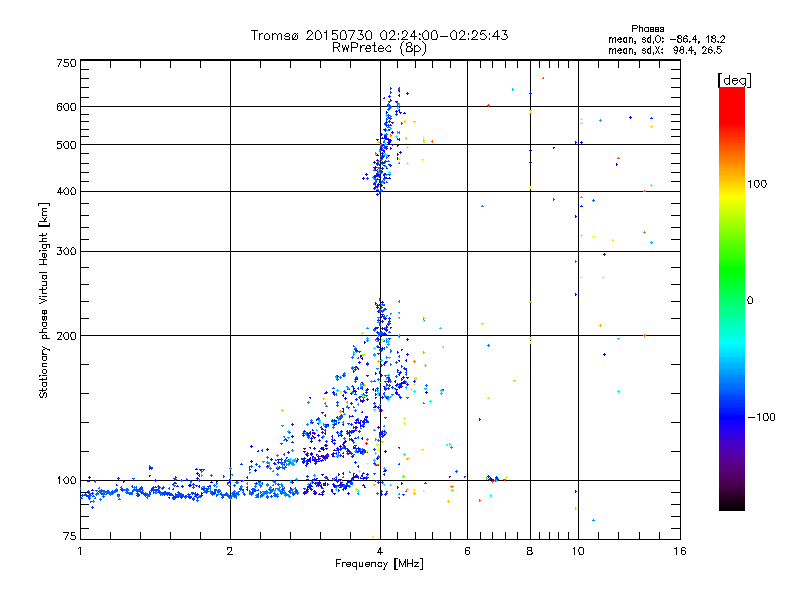800x600 pixels.
Task: Click the 'Phases' header label
Action: pos(647,29)
